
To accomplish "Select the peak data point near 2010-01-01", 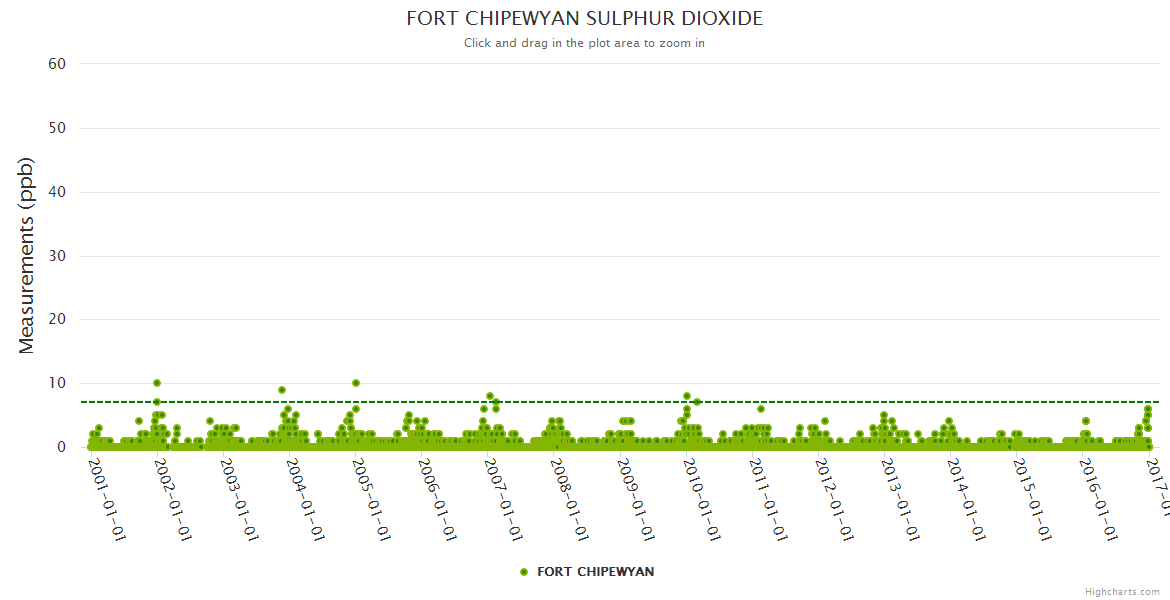I will [687, 396].
